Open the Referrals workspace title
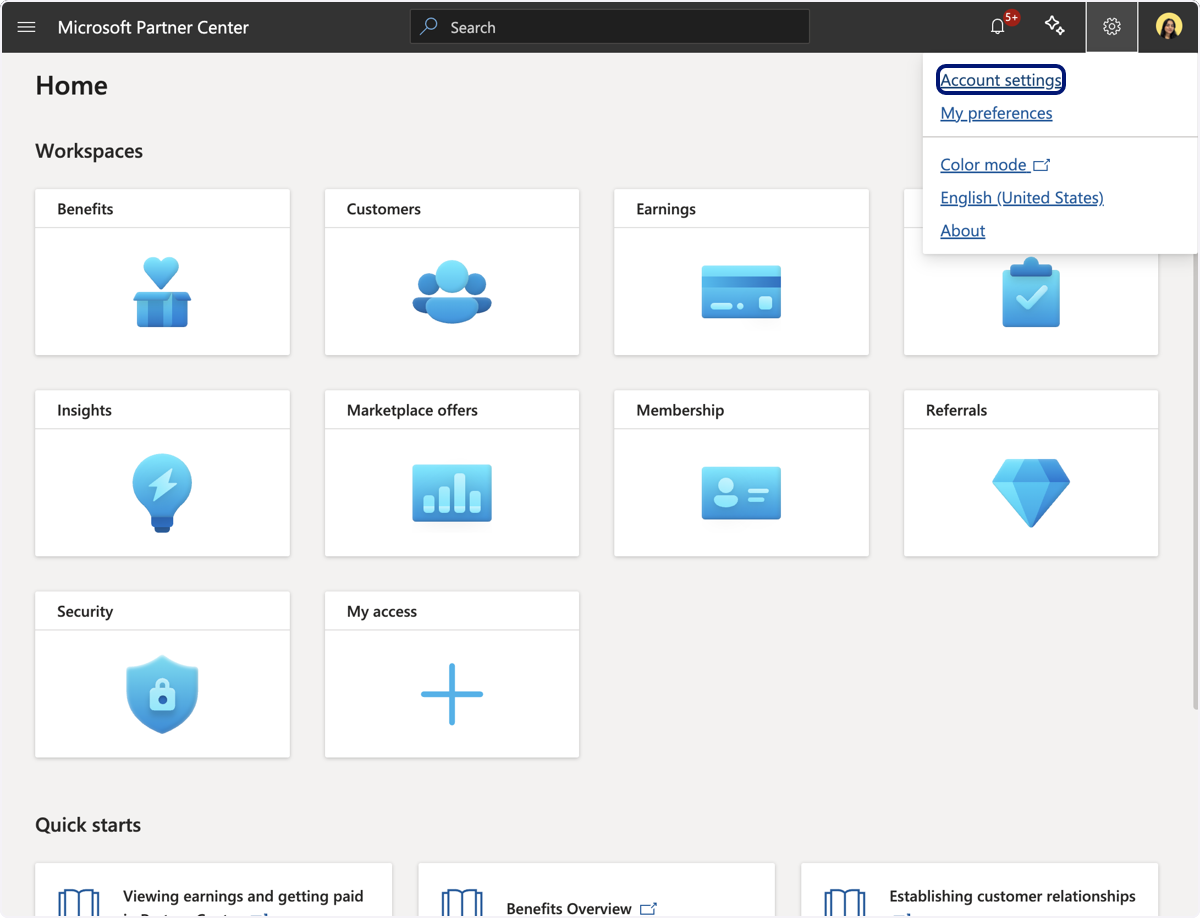1200x918 pixels. tap(956, 410)
